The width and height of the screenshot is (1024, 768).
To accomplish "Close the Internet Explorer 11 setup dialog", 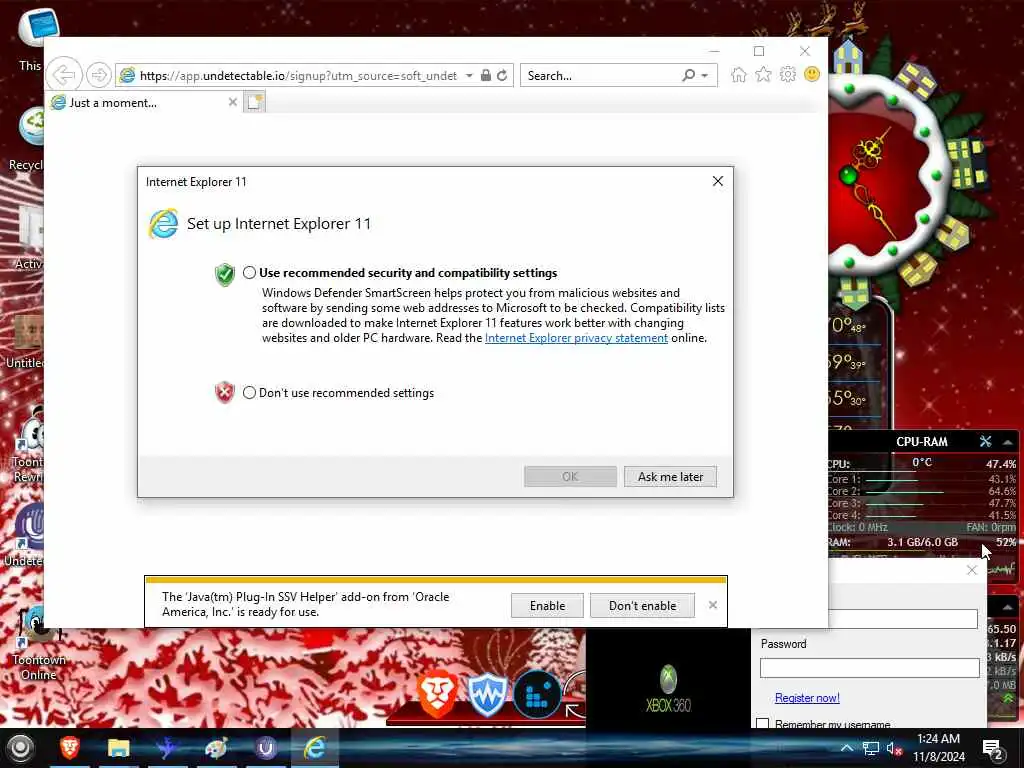I will (x=718, y=181).
